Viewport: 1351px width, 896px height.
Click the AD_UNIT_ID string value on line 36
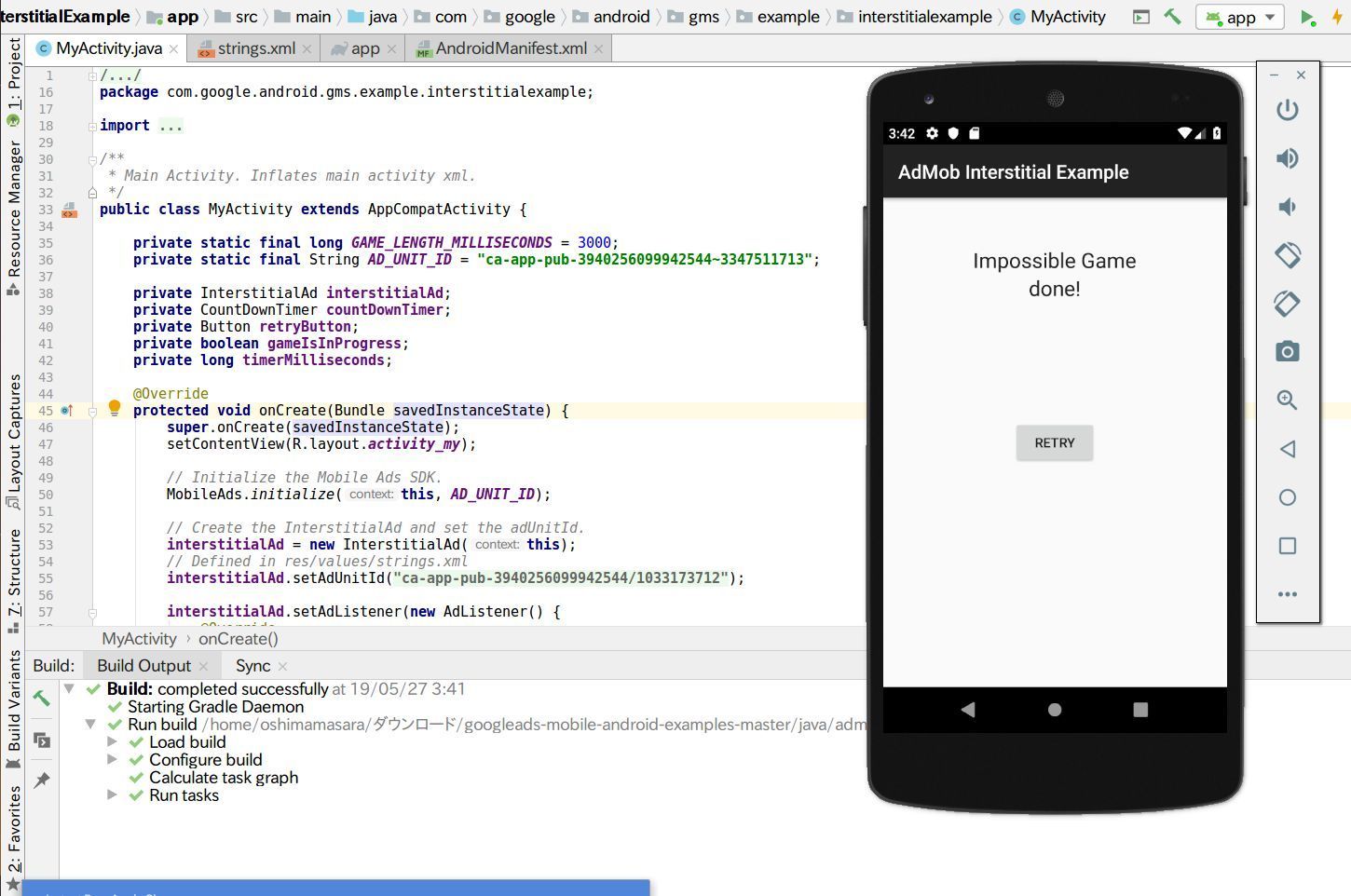coord(644,260)
